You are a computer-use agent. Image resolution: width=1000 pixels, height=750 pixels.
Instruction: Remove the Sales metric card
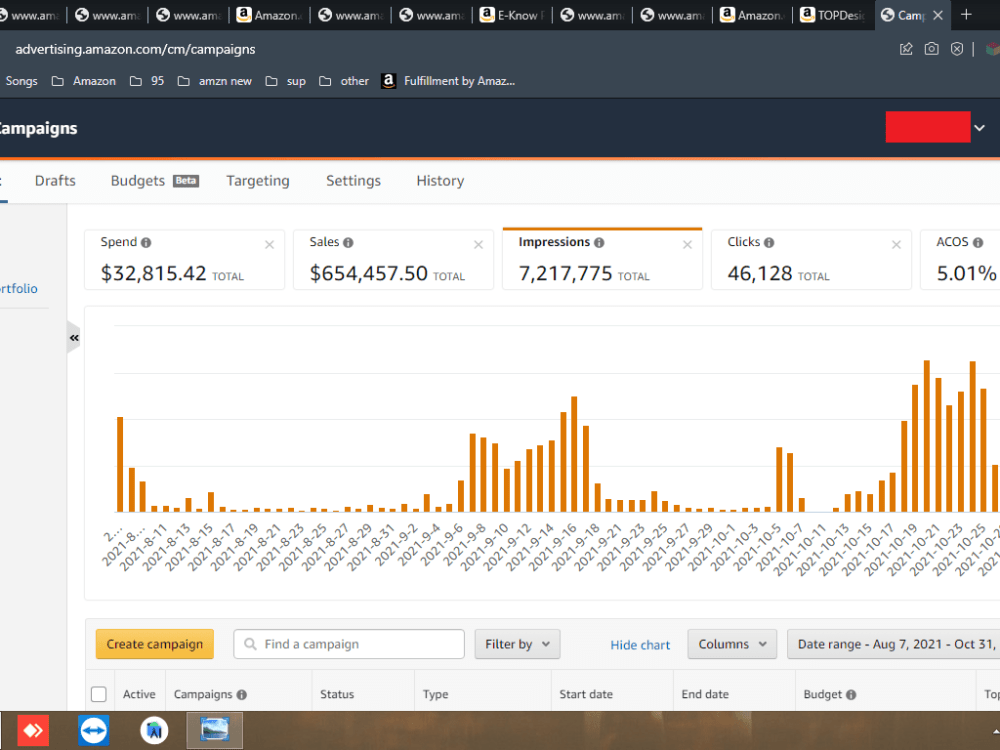click(478, 244)
